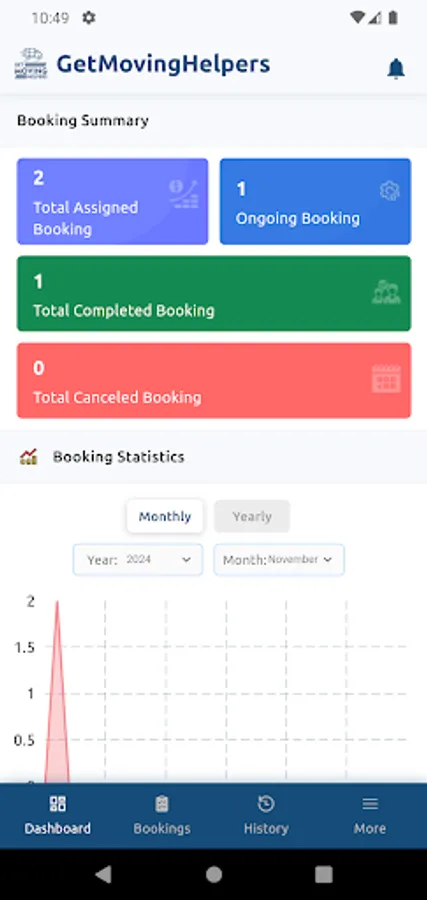The height and width of the screenshot is (900, 427).
Task: Click the Booking Statistics heading text
Action: tap(119, 457)
